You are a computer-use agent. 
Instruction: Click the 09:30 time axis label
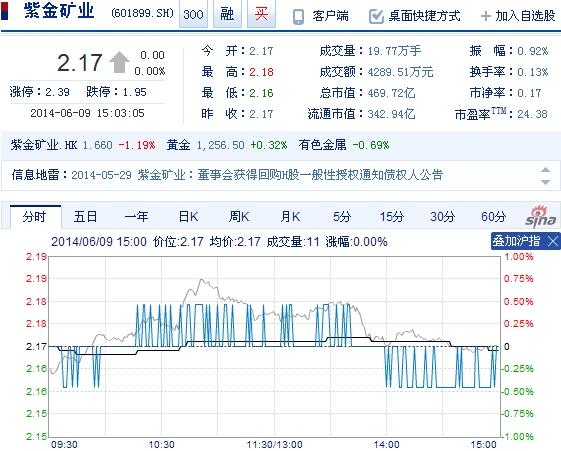pyautogui.click(x=64, y=445)
